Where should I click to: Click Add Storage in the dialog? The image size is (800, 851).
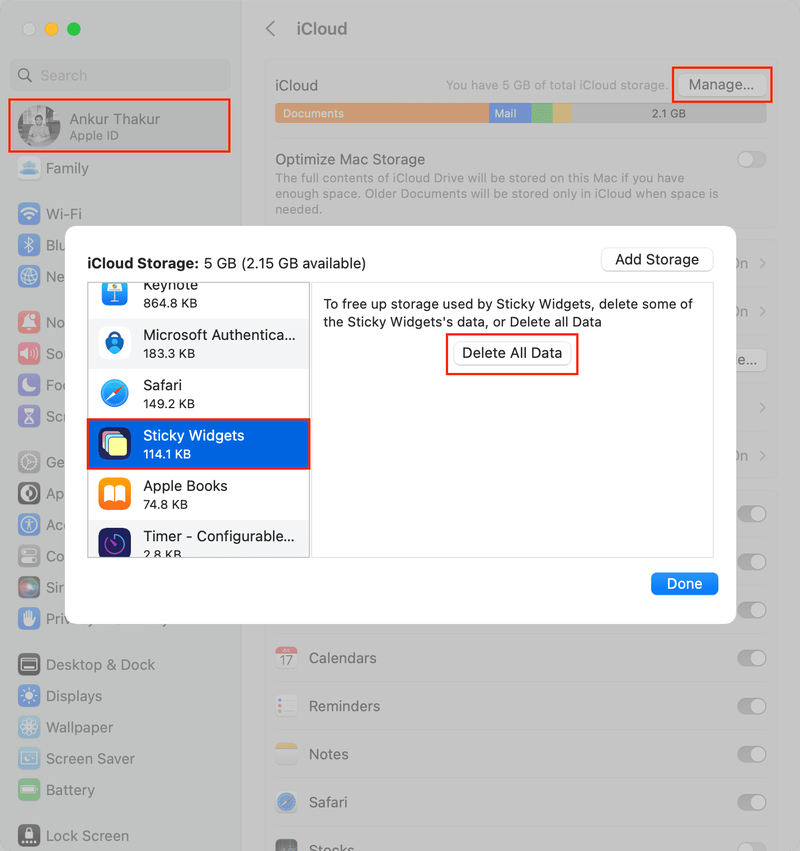657,259
